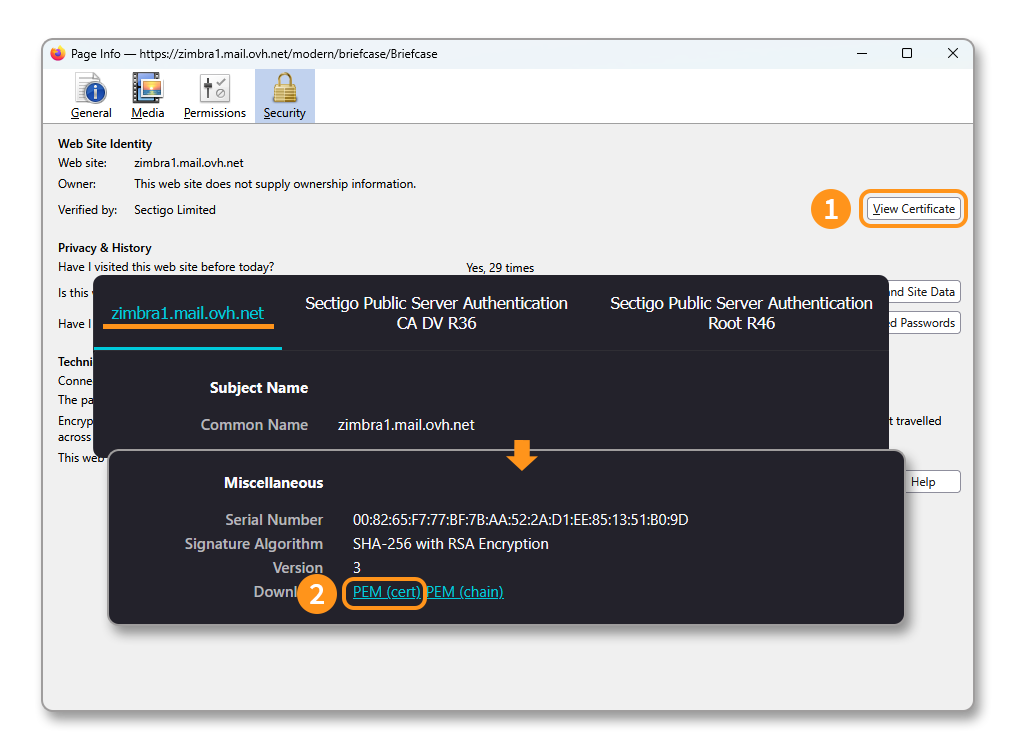Click the orange step 2 badge
Viewport: 1013px width, 754px height.
[x=317, y=594]
